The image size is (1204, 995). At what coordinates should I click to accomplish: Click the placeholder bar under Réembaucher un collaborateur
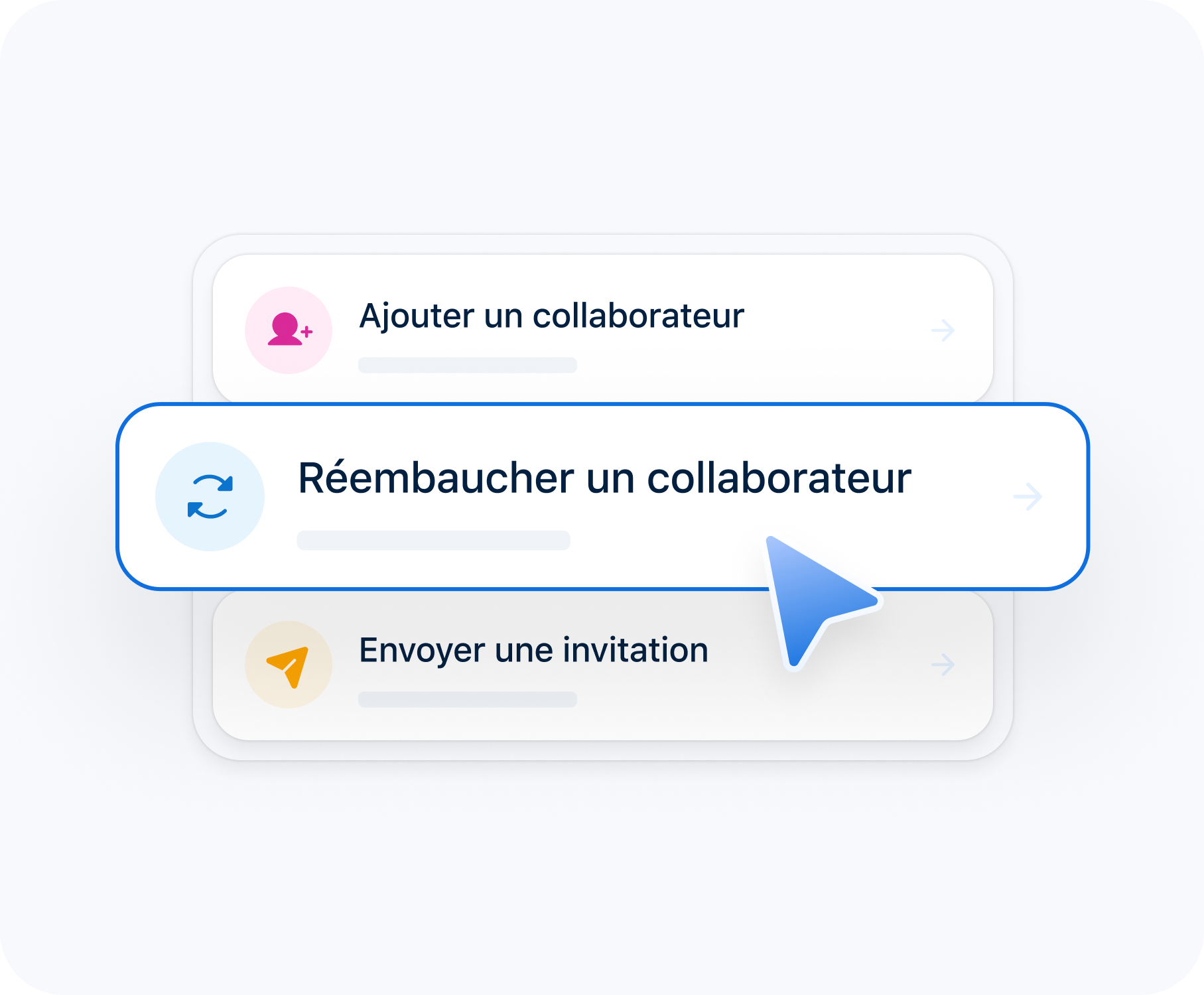point(433,541)
